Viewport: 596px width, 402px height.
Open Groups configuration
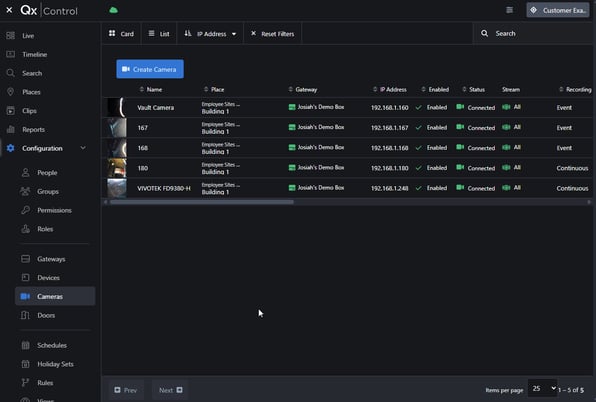48,192
